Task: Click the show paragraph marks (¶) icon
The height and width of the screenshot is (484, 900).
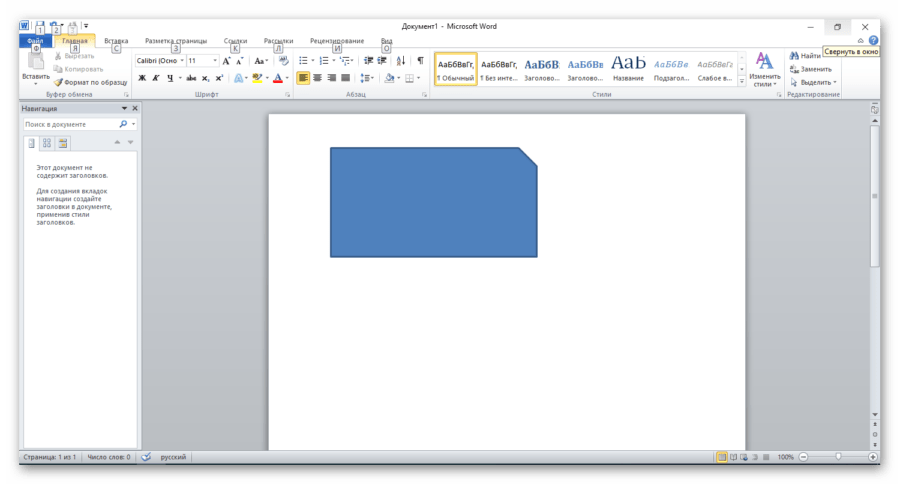Action: [420, 61]
